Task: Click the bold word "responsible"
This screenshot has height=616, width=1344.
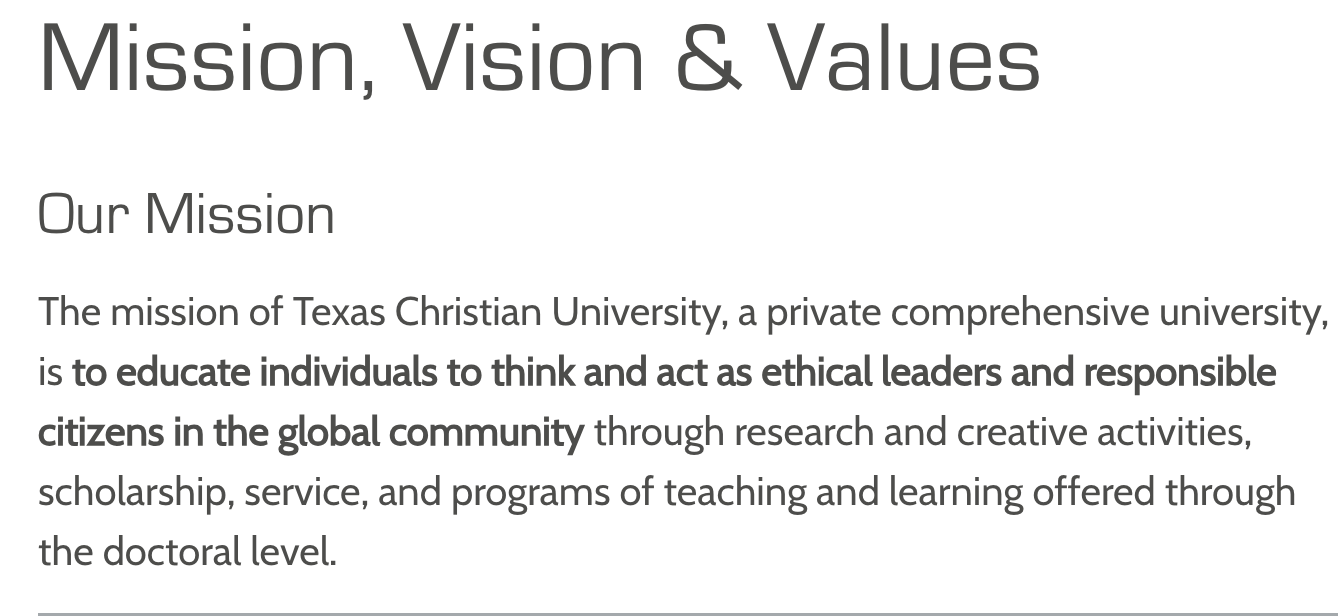Action: coord(1180,373)
